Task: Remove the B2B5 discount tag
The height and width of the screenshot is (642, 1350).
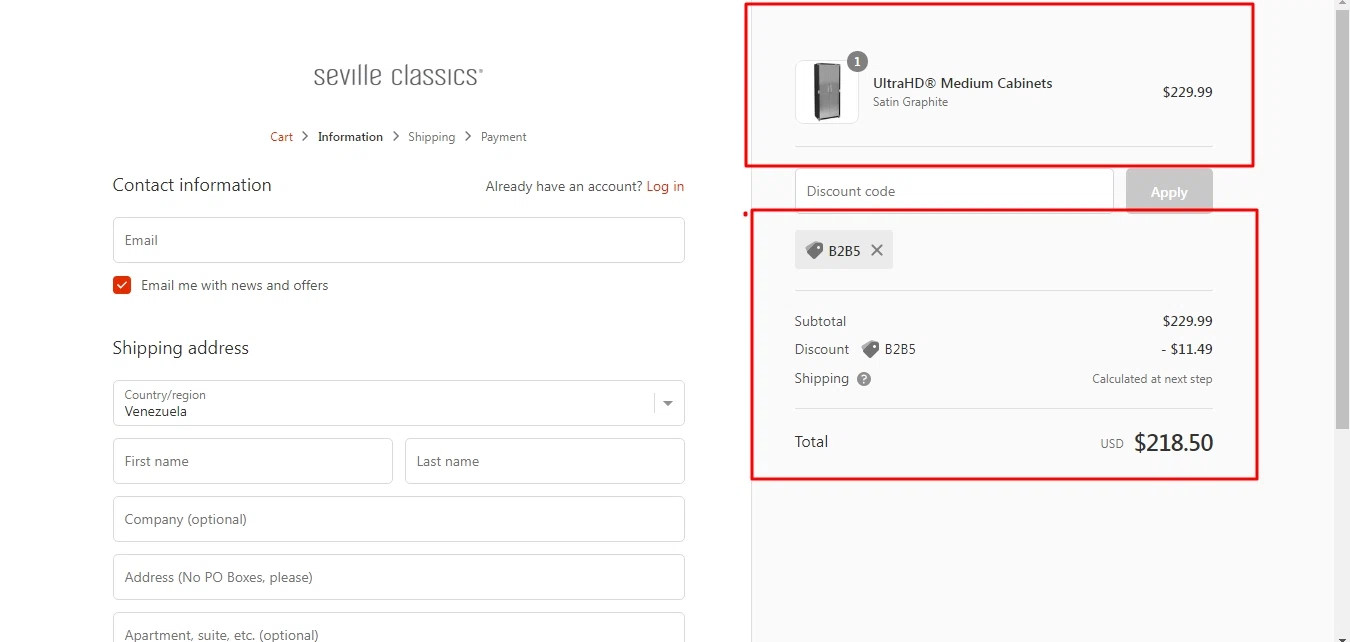Action: click(877, 250)
